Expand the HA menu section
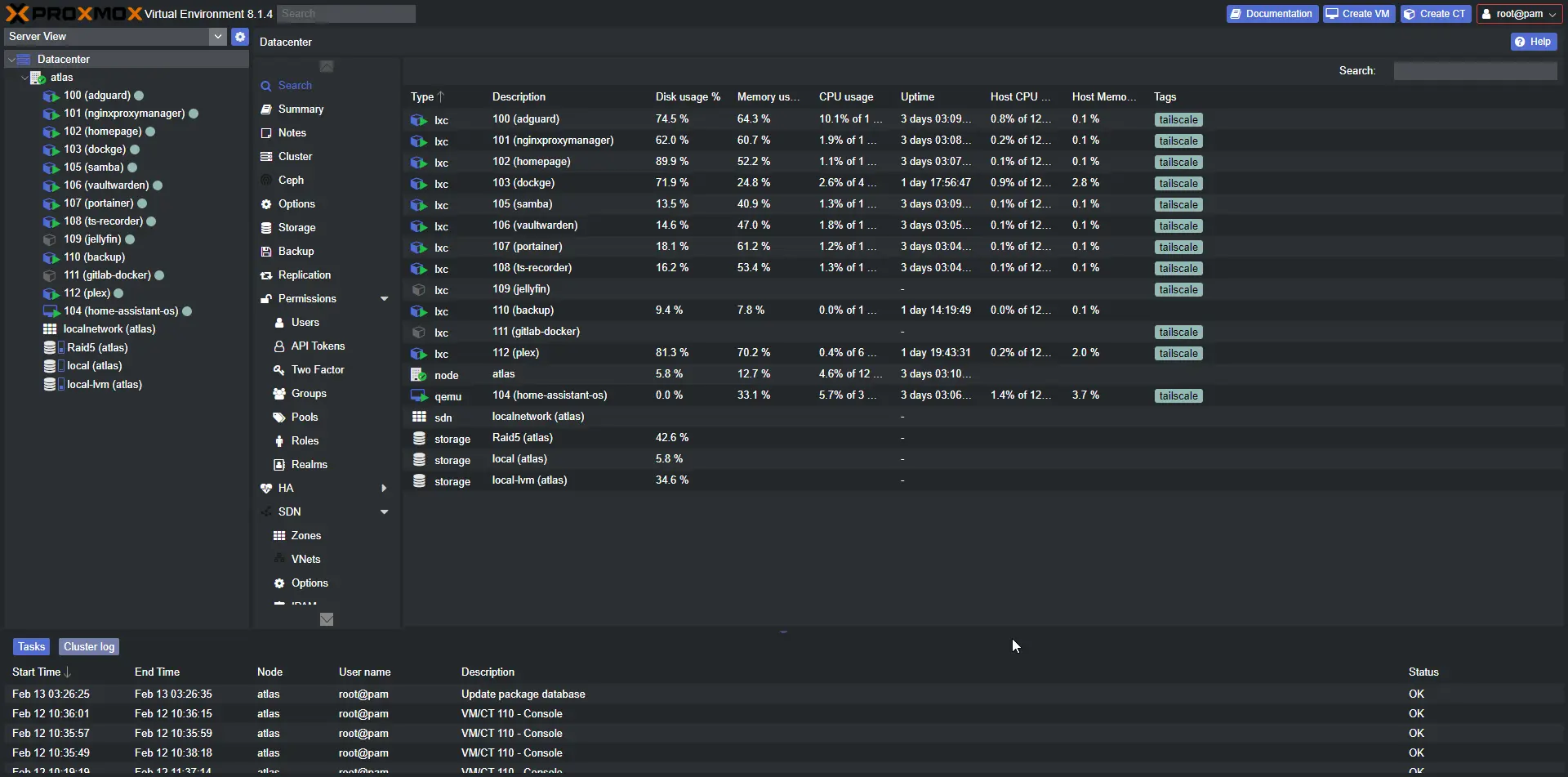1568x777 pixels. pyautogui.click(x=384, y=489)
